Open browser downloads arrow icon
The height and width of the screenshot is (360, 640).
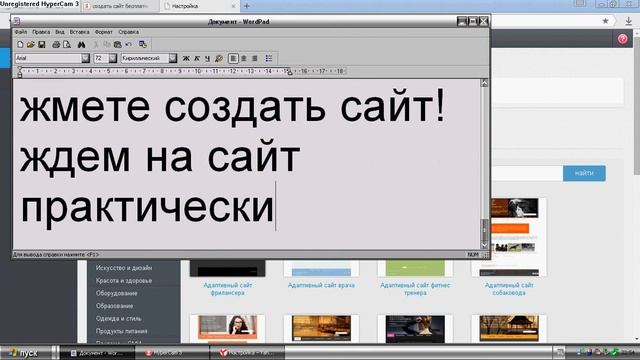click(x=629, y=21)
